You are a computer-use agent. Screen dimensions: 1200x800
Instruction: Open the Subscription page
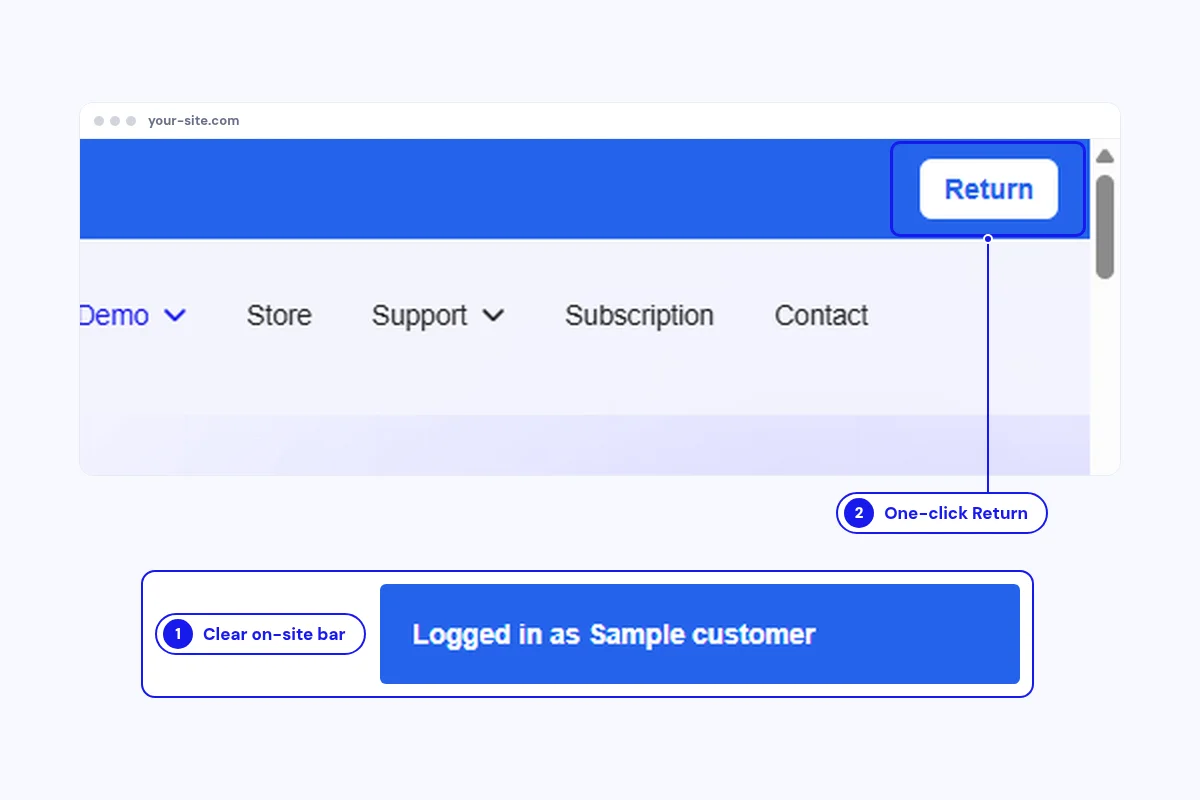(639, 315)
